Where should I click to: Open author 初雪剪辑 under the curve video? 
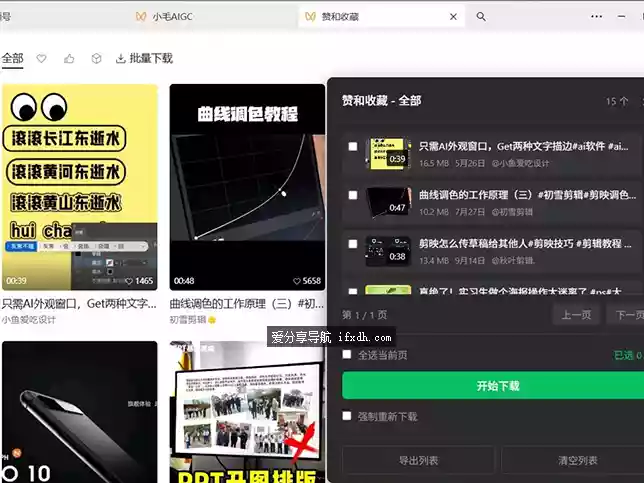(189, 320)
